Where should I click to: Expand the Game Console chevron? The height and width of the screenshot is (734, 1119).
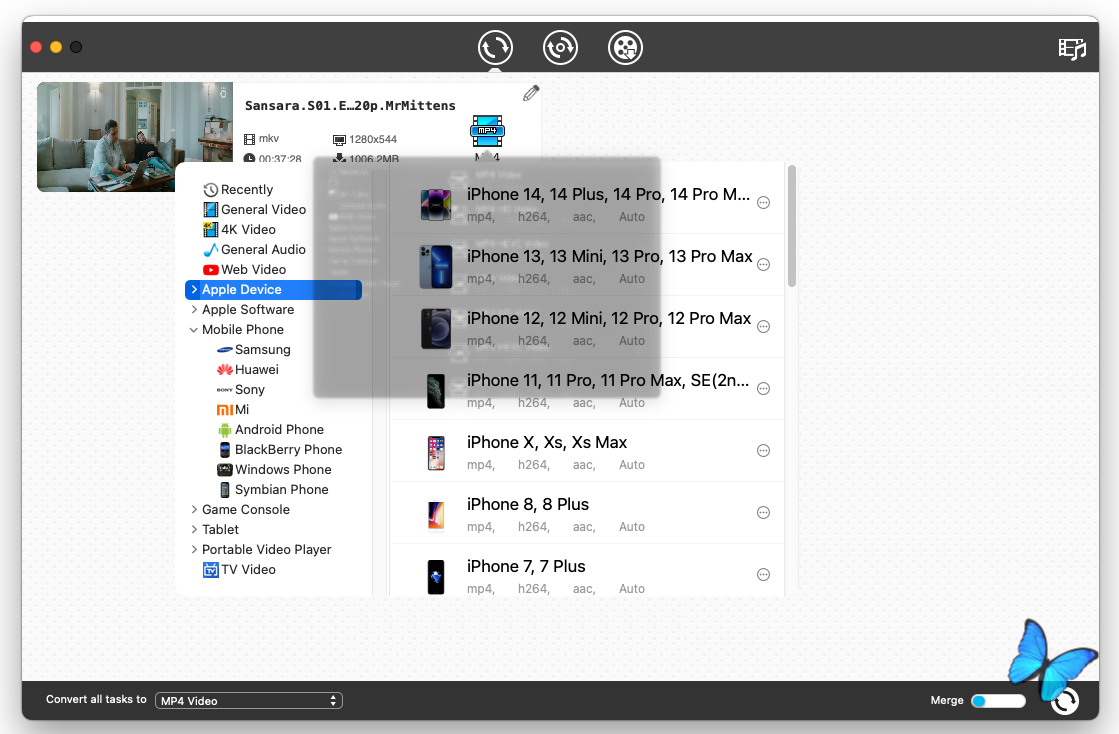(x=194, y=509)
